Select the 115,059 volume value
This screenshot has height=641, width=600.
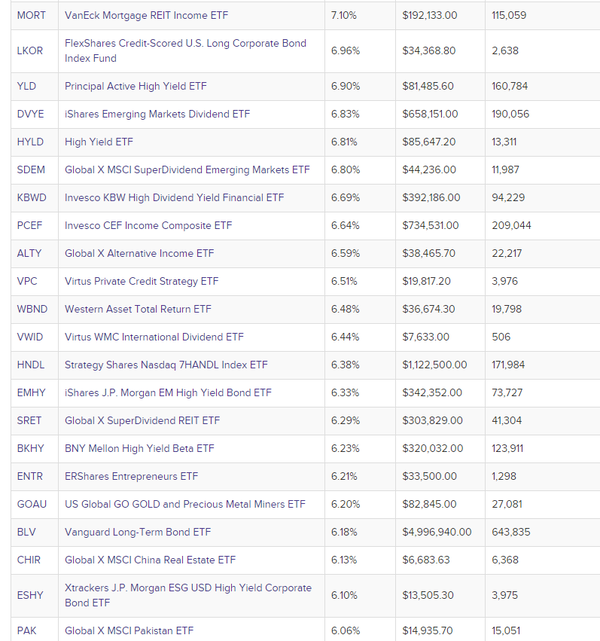509,16
